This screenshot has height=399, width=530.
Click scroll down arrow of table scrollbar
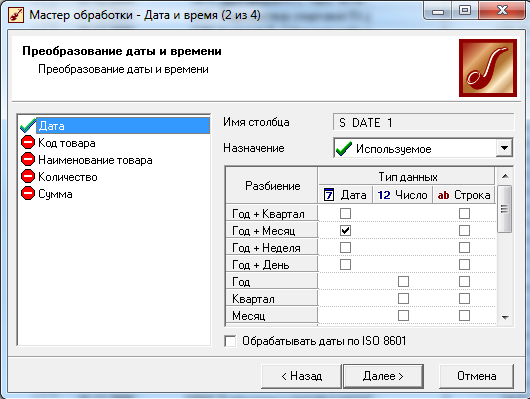click(x=505, y=318)
